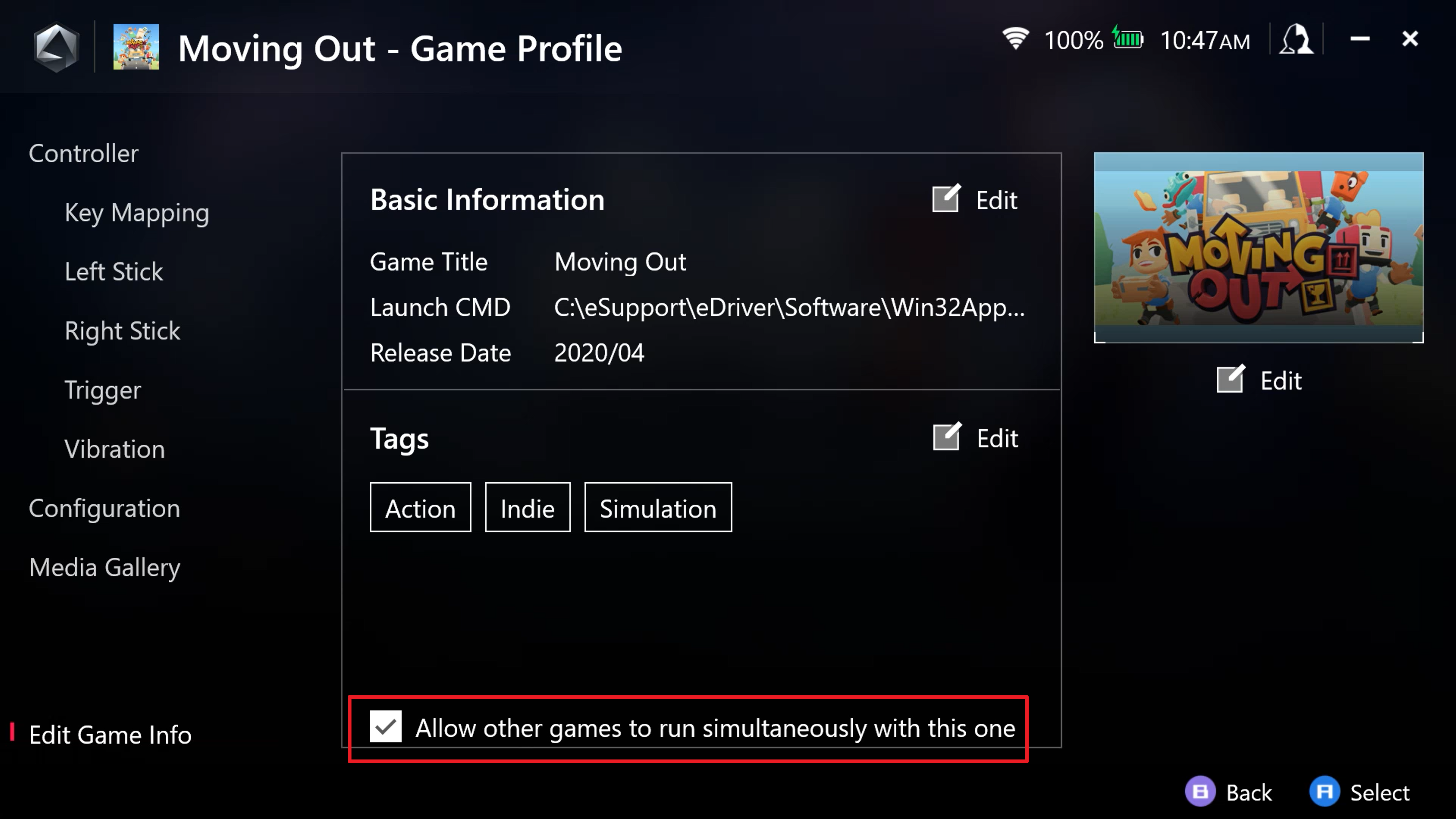
Task: Select the Vibration settings icon
Action: pos(114,448)
